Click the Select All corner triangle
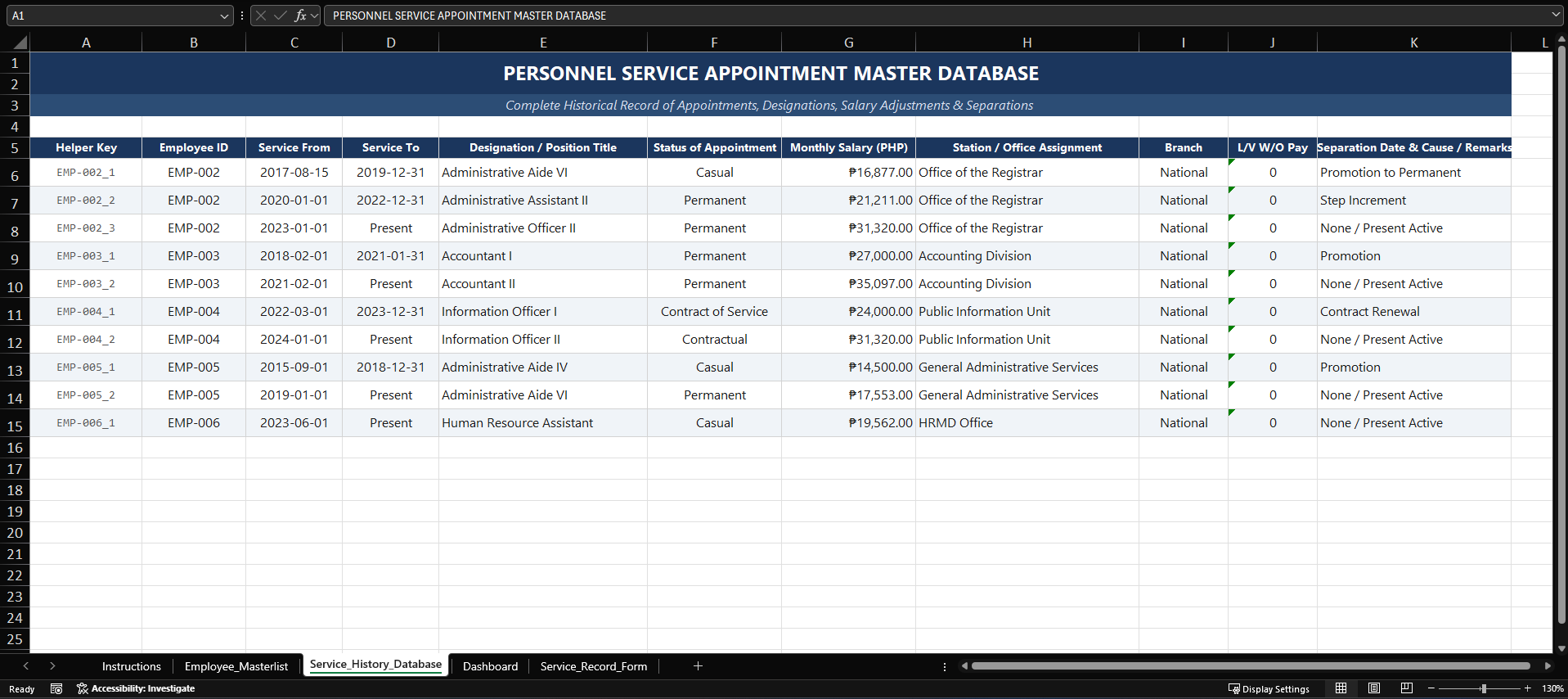This screenshot has height=699, width=1568. 19,43
